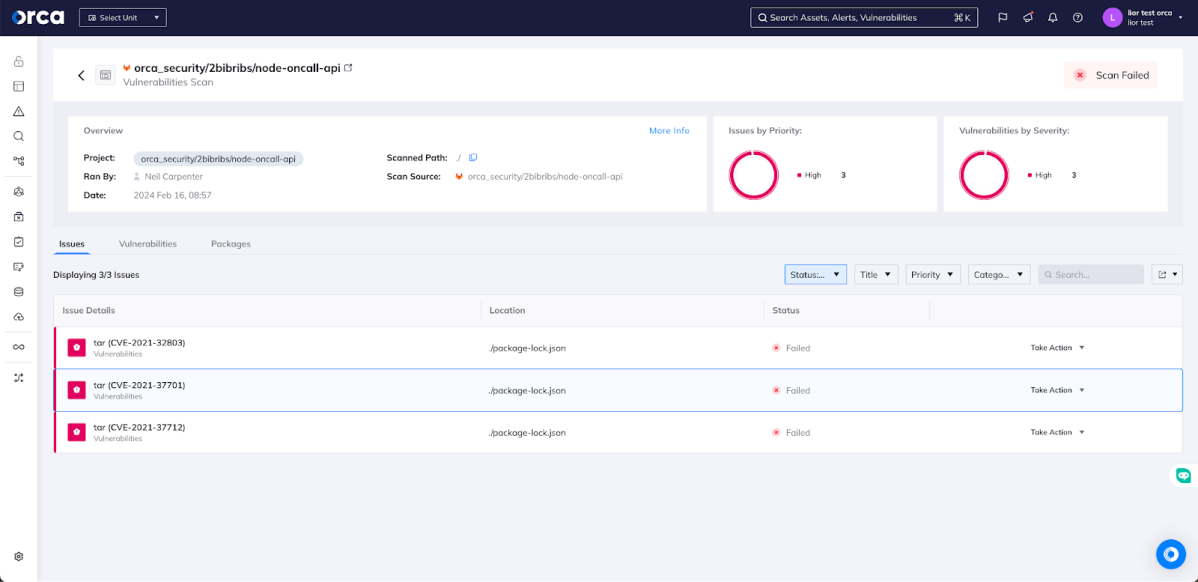Click ./package-lock.json in CVE-2021-37712 row
Viewport: 1198px width, 582px height.
pyautogui.click(x=527, y=432)
